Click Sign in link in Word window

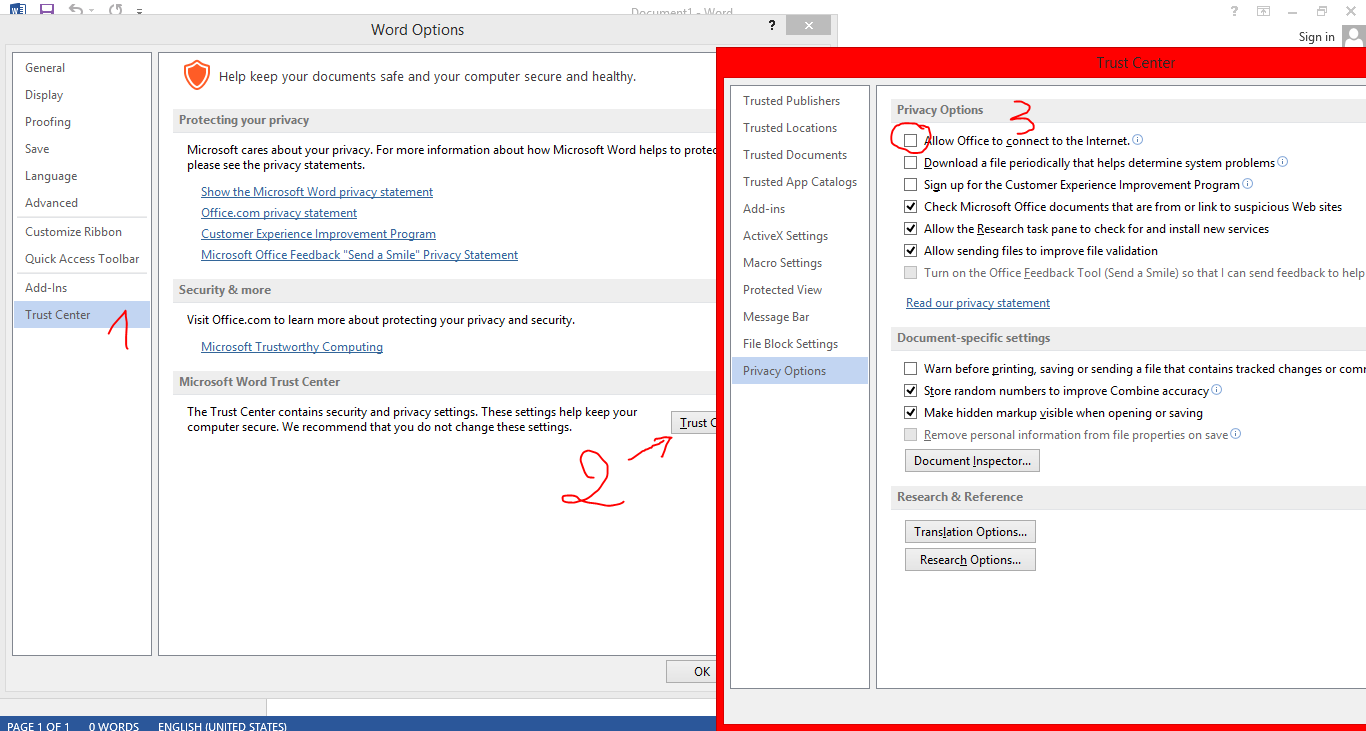(x=1316, y=37)
